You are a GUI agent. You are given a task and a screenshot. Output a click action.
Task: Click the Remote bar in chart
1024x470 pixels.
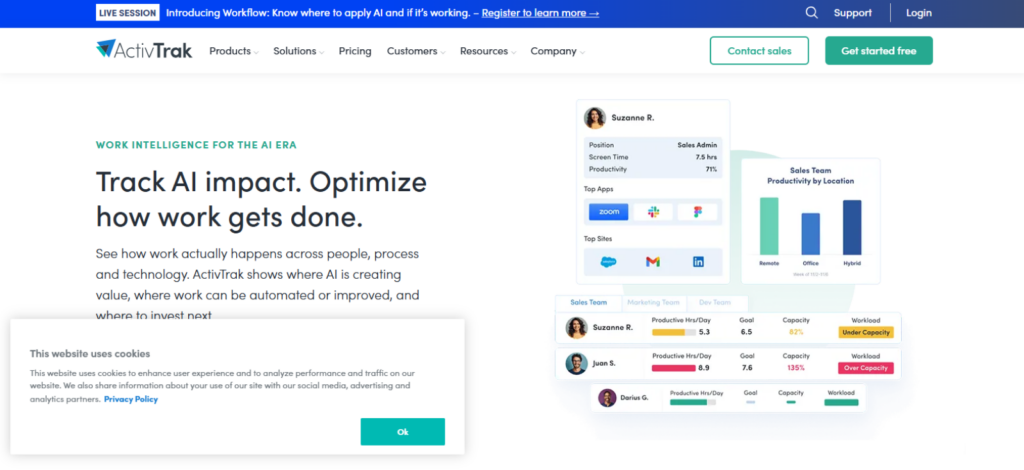pos(769,226)
